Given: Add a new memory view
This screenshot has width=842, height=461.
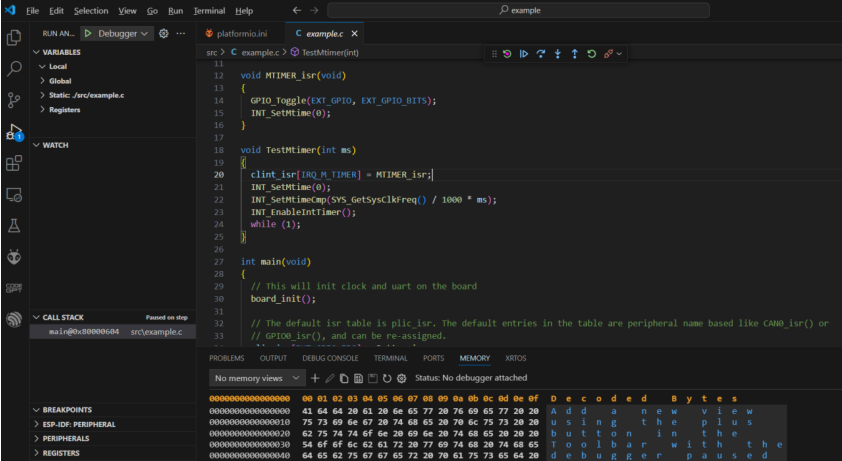Looking at the screenshot, I should 315,378.
